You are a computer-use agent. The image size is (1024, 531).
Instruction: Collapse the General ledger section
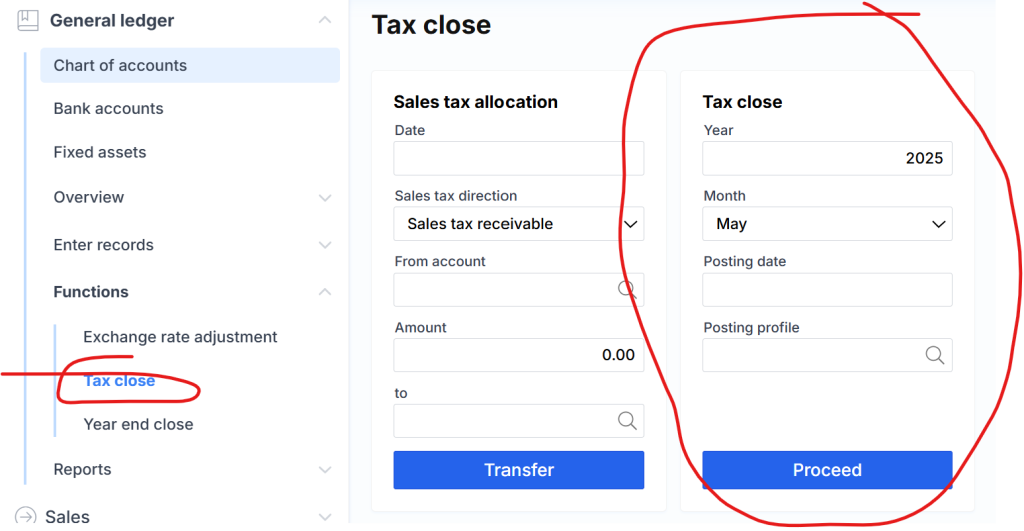click(x=324, y=20)
